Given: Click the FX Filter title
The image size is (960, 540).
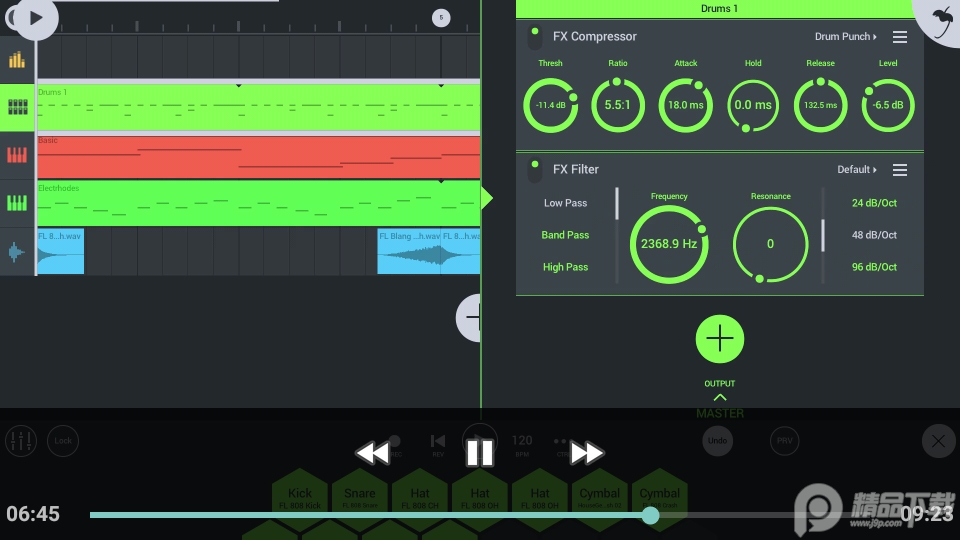Looking at the screenshot, I should point(576,170).
